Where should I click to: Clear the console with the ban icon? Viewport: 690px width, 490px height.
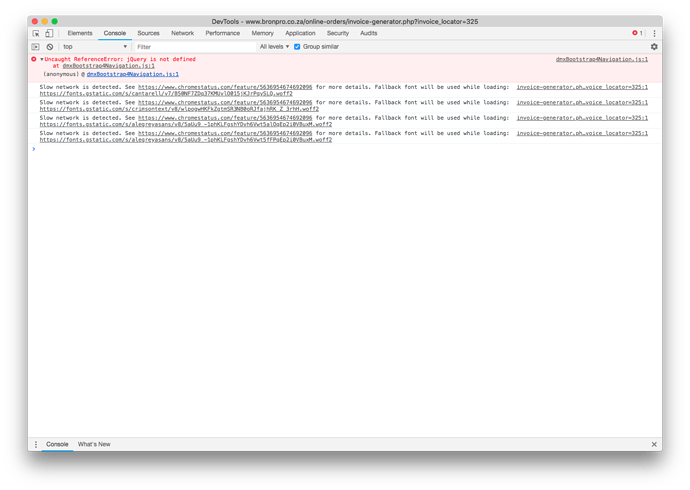(50, 47)
